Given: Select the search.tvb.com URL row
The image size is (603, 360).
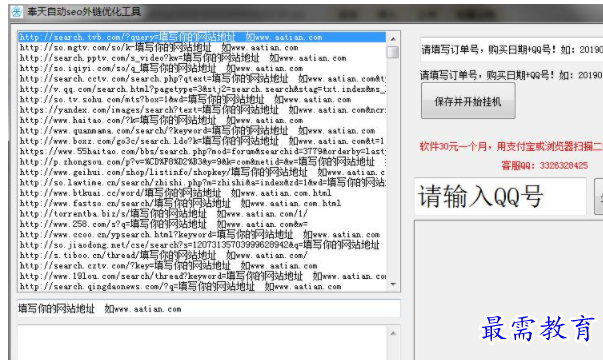Looking at the screenshot, I should [x=202, y=37].
